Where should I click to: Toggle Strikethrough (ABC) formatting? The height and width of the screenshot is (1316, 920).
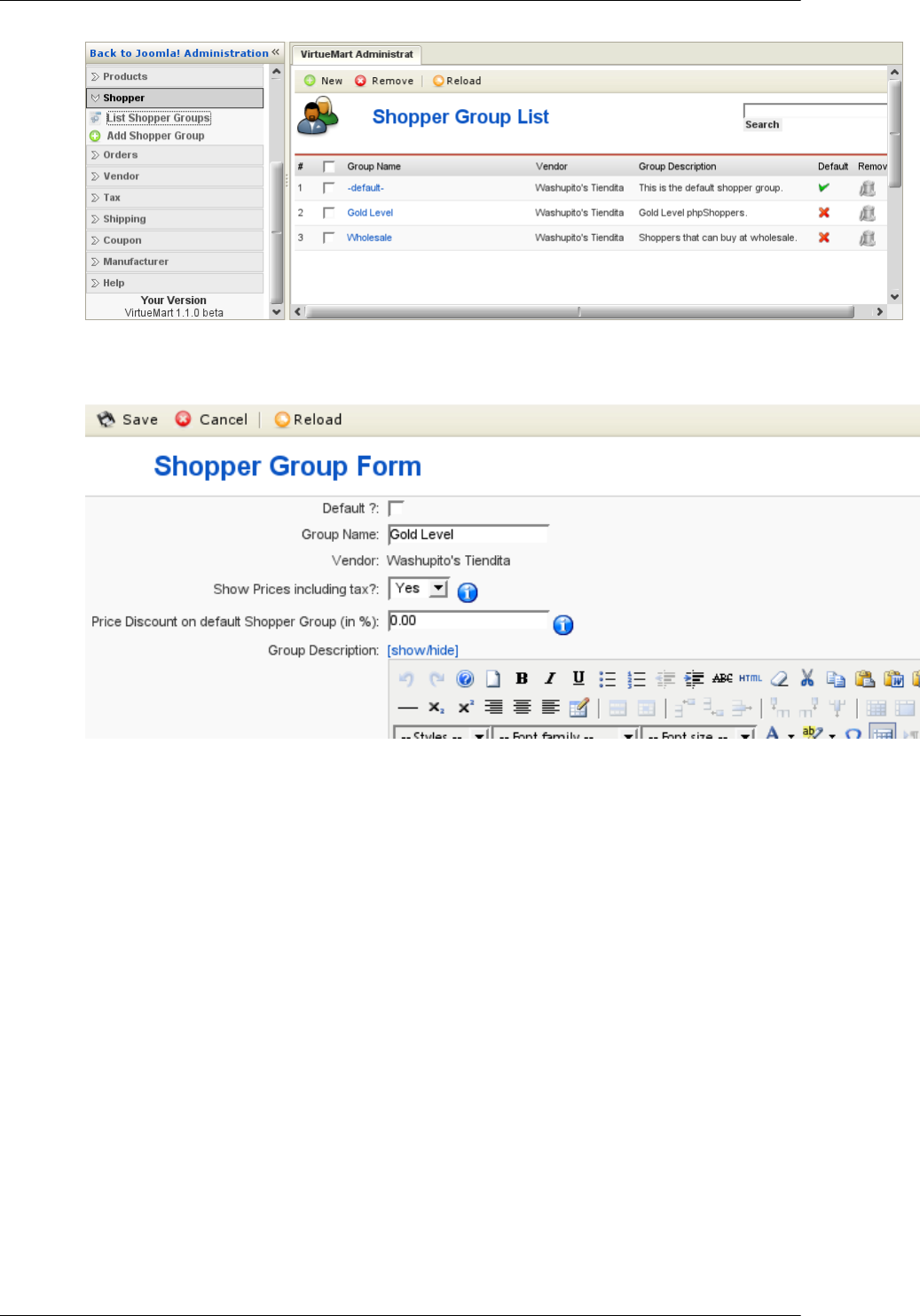[x=722, y=678]
